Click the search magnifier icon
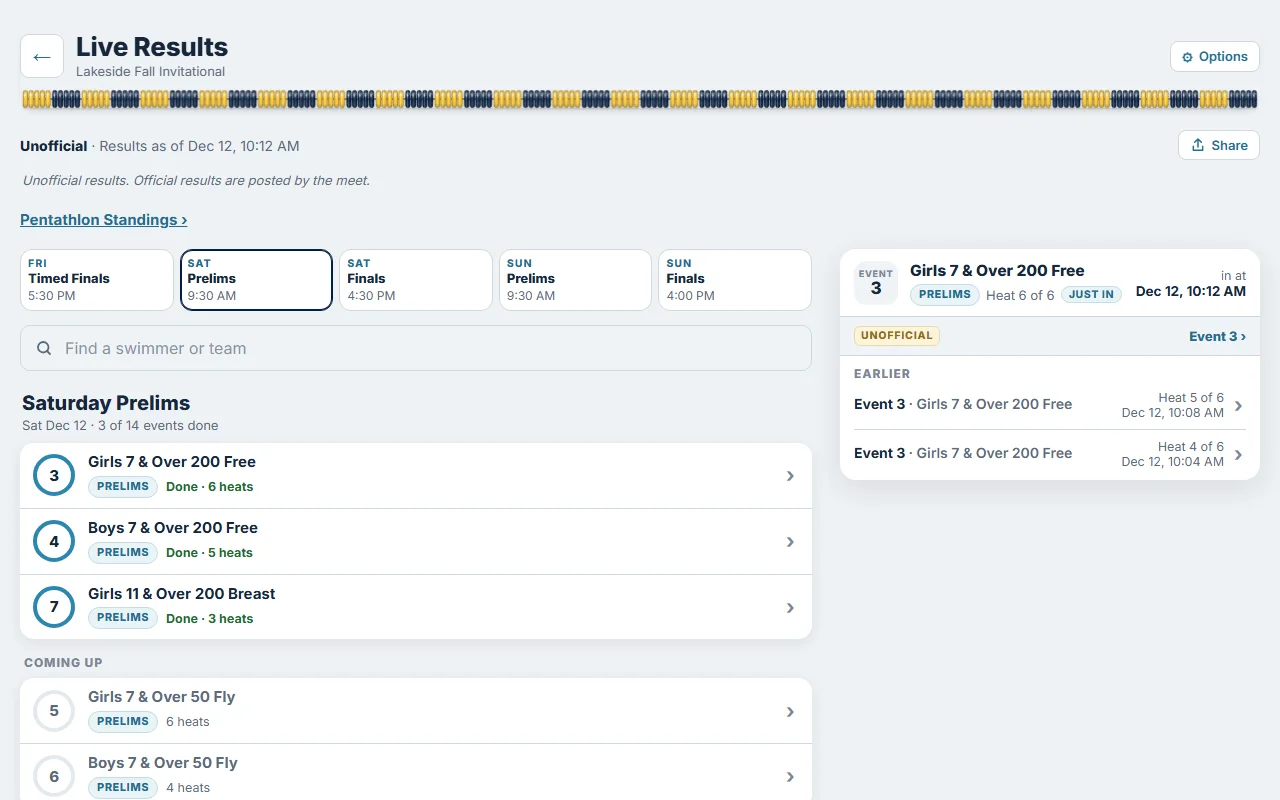 [44, 349]
